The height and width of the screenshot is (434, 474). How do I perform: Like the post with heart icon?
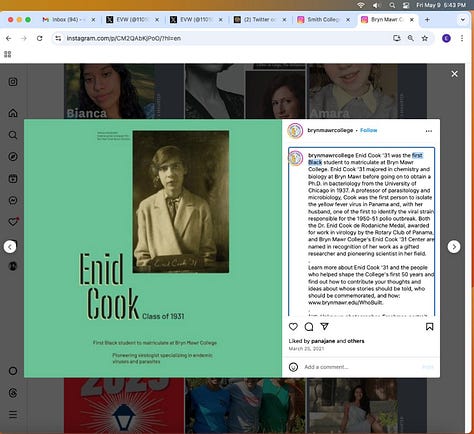[293, 327]
